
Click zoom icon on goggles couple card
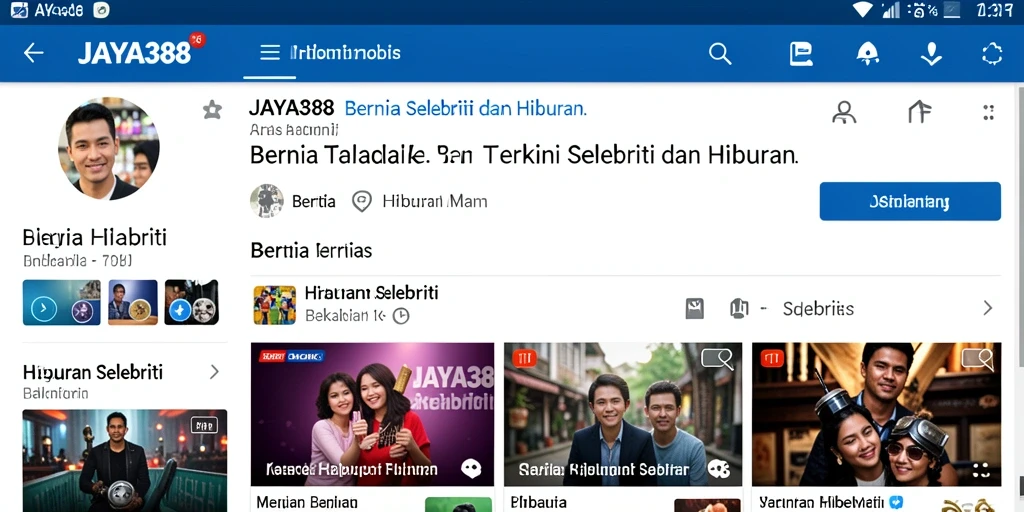click(x=977, y=357)
